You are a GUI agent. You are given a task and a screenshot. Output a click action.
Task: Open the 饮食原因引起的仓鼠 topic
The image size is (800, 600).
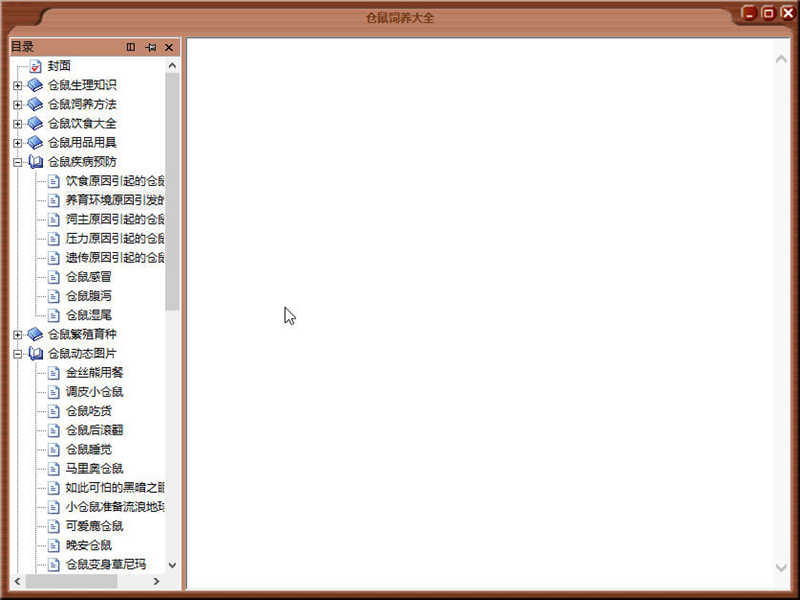point(115,181)
